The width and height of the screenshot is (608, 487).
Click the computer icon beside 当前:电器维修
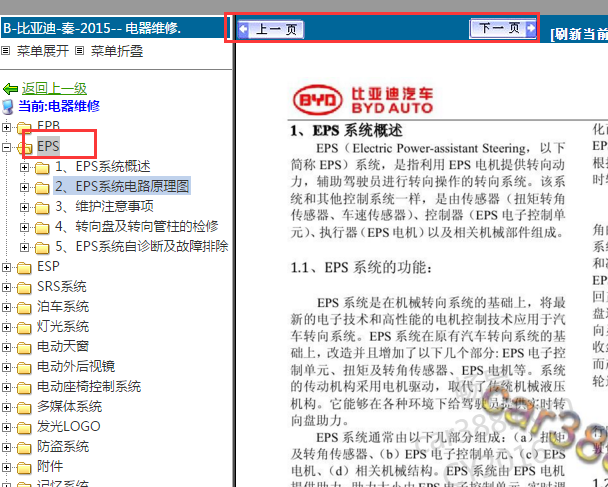[8, 107]
